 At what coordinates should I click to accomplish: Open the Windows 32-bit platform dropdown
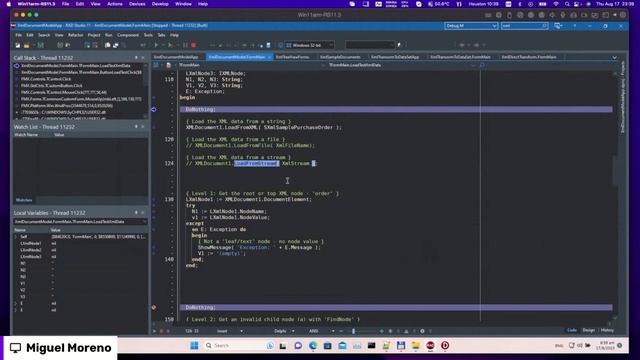[x=310, y=45]
